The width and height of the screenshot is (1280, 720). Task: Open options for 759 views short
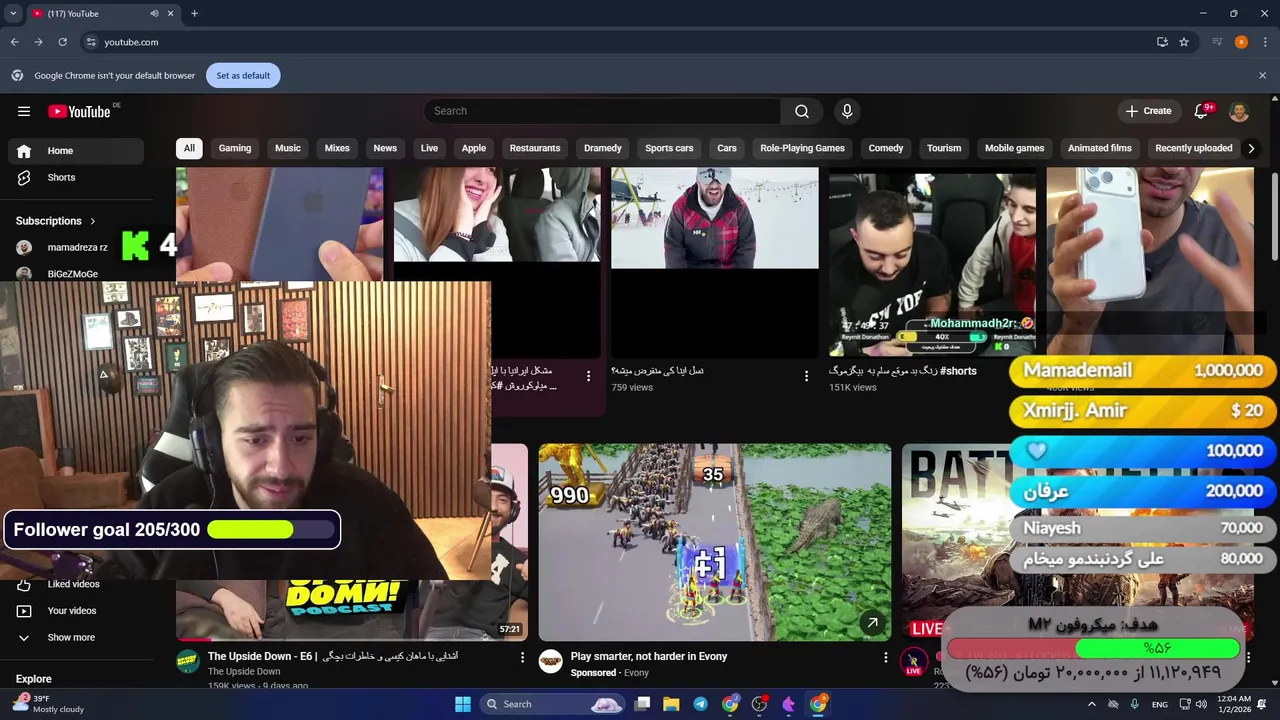pyautogui.click(x=806, y=376)
